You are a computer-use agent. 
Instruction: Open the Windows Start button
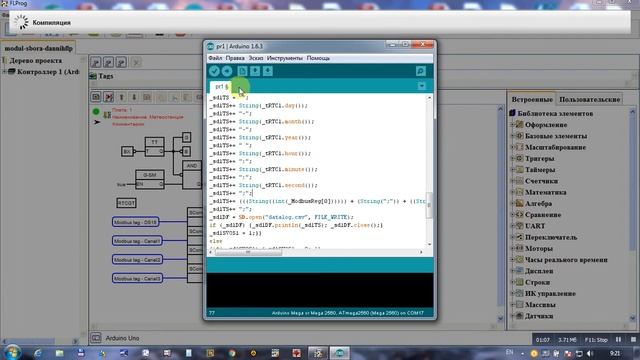[x=12, y=353]
